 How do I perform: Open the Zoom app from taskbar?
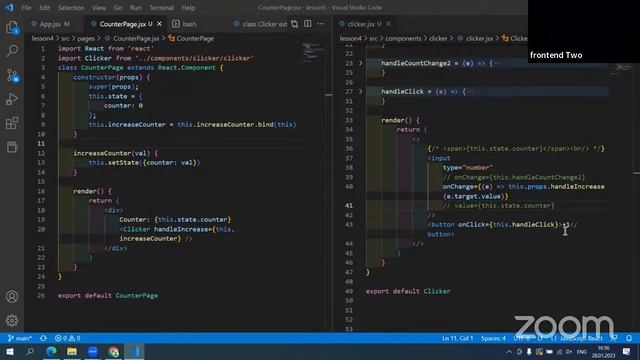pyautogui.click(x=93, y=351)
